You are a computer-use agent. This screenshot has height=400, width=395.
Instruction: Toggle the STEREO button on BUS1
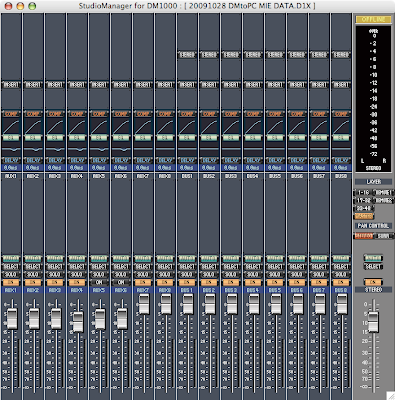tap(187, 55)
